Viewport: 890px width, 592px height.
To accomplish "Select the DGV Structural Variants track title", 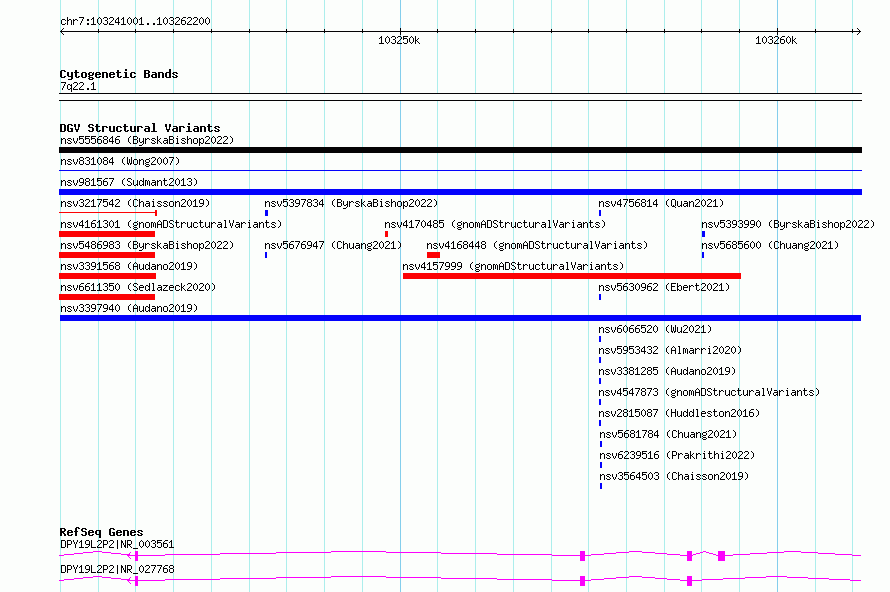I will tap(140, 128).
